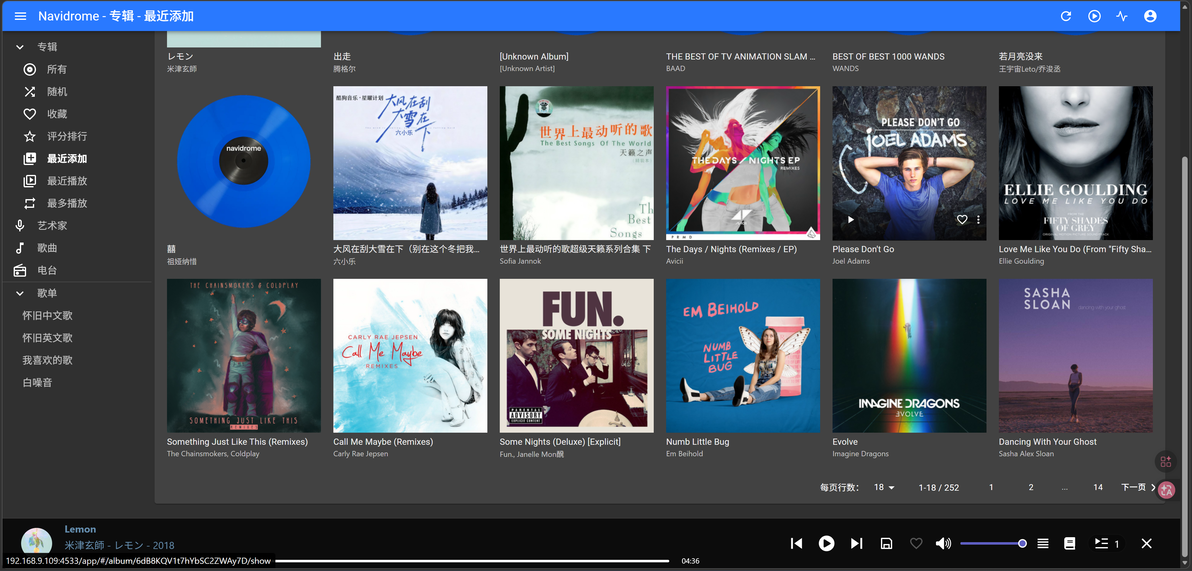This screenshot has width=1192, height=571.
Task: Open the Call Me Maybe album cover
Action: (x=411, y=356)
